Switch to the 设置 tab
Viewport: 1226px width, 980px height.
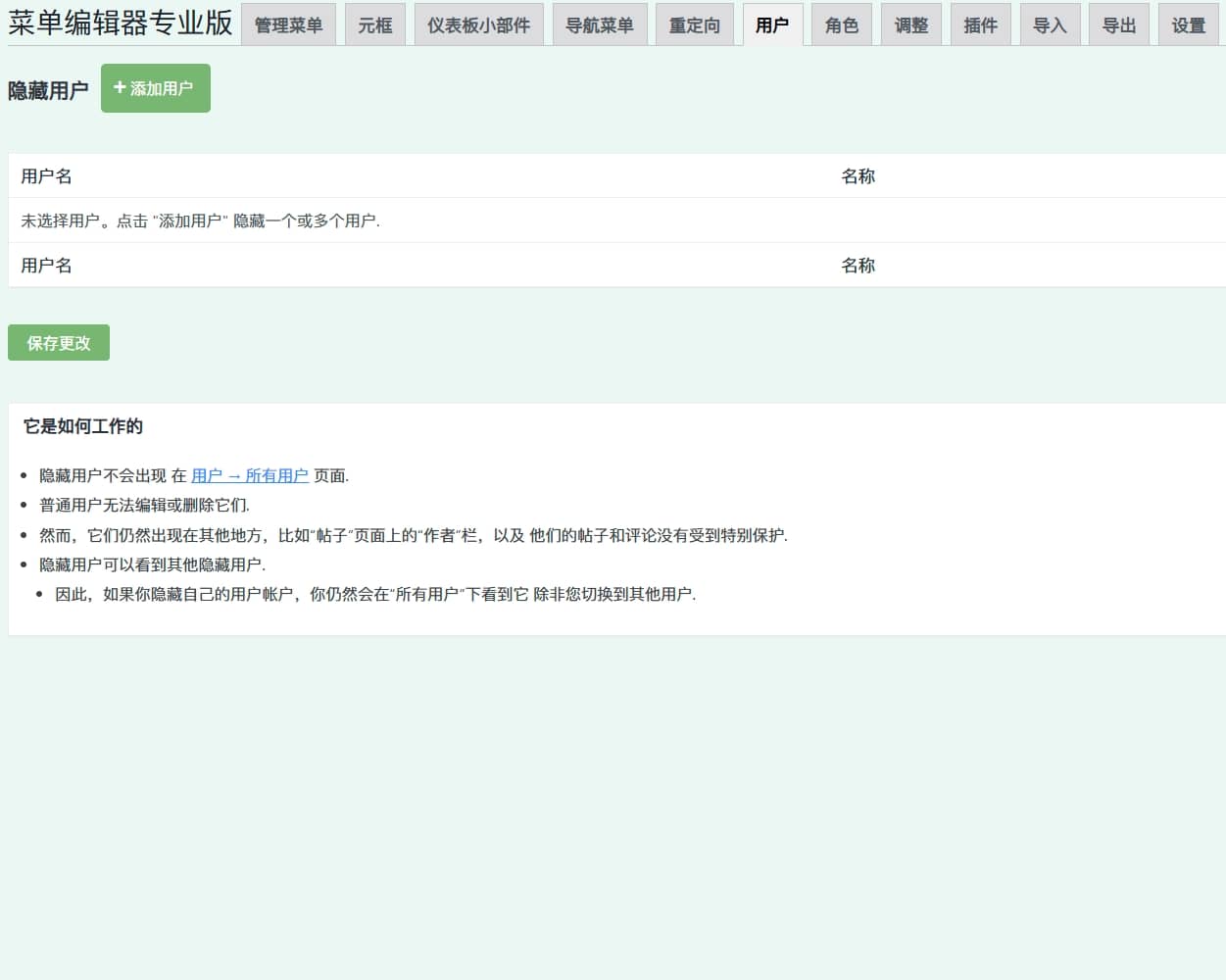point(1188,25)
